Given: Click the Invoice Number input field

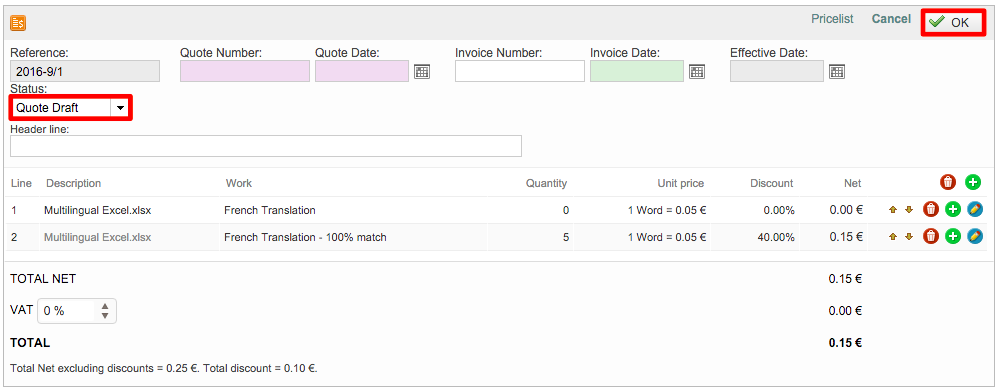Looking at the screenshot, I should pyautogui.click(x=520, y=71).
